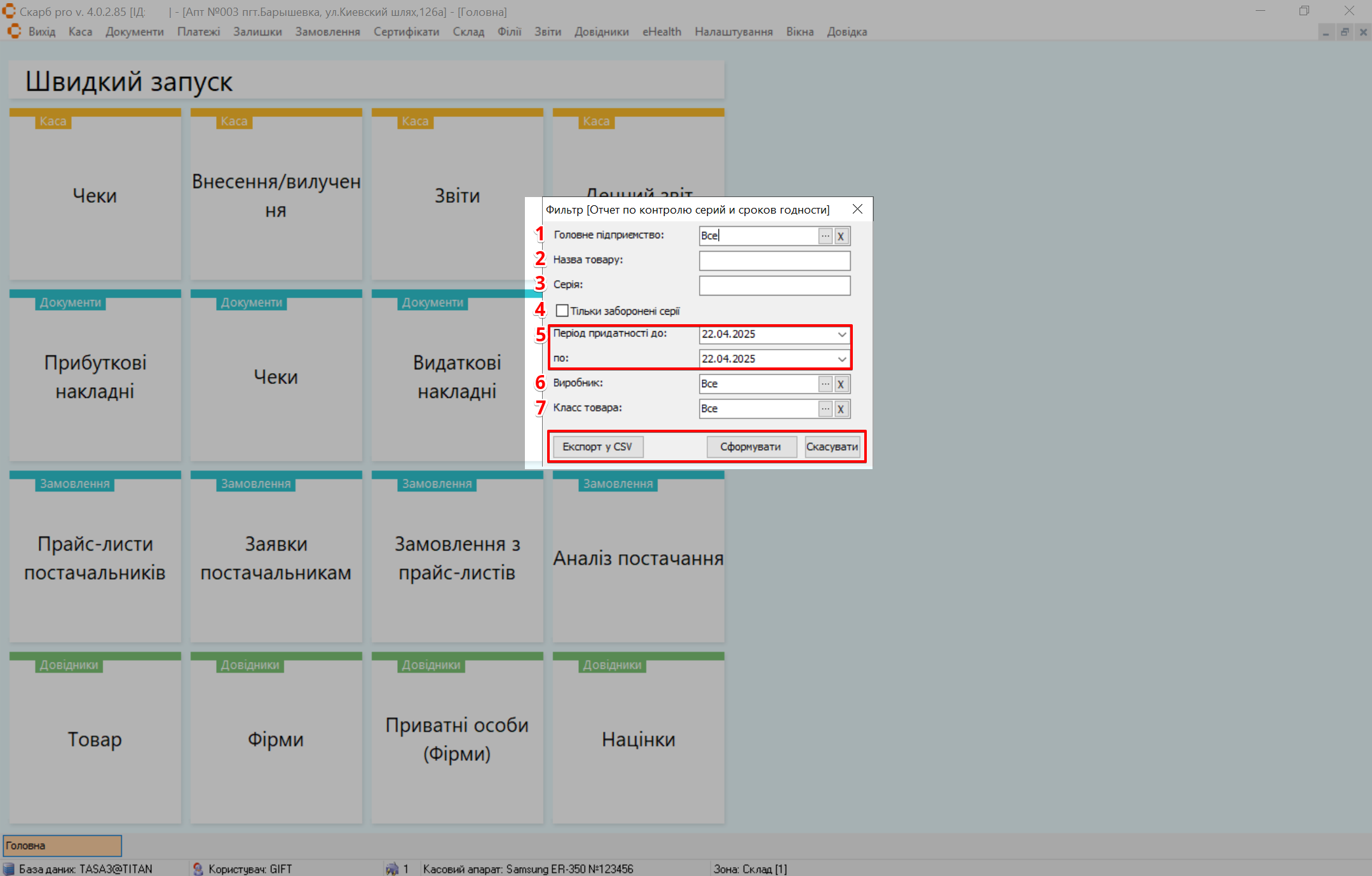Image resolution: width=1372 pixels, height=876 pixels.
Task: Expand the по: end date dropdown
Action: coord(841,359)
